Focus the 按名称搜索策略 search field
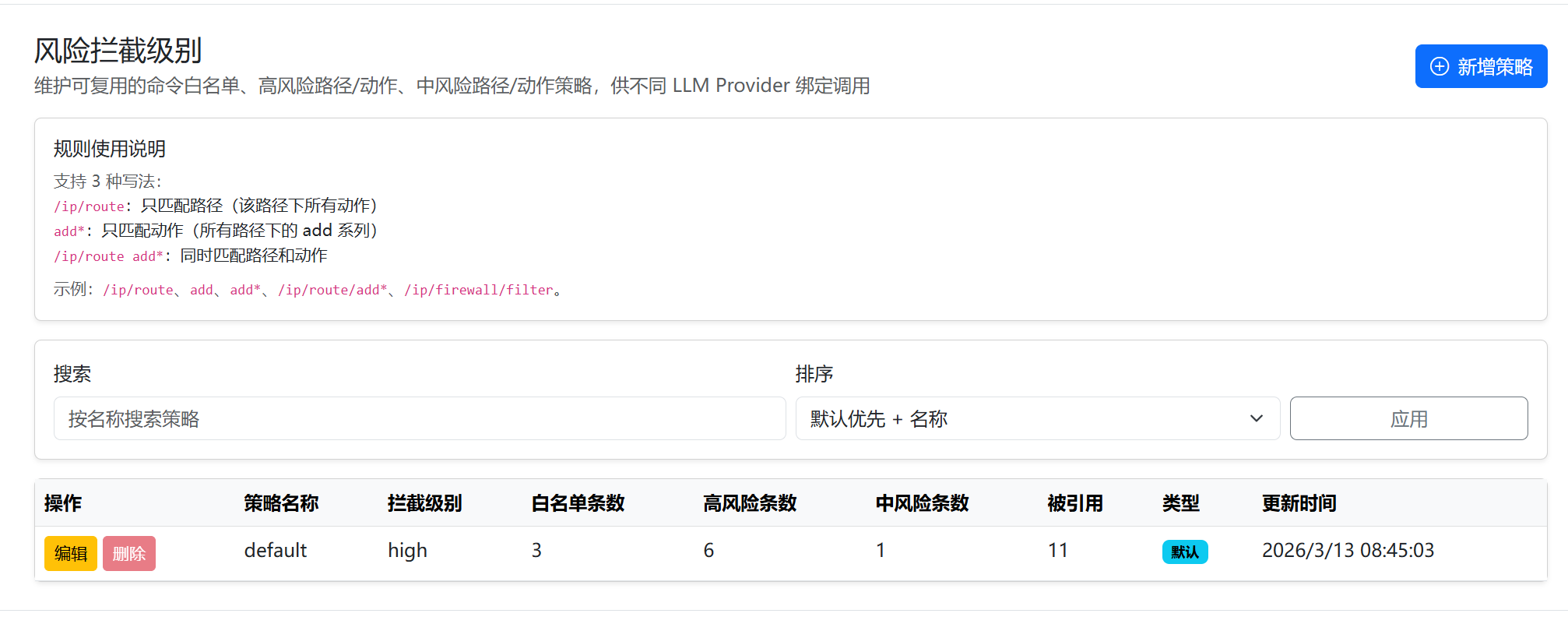Image resolution: width=1568 pixels, height=624 pixels. (419, 419)
